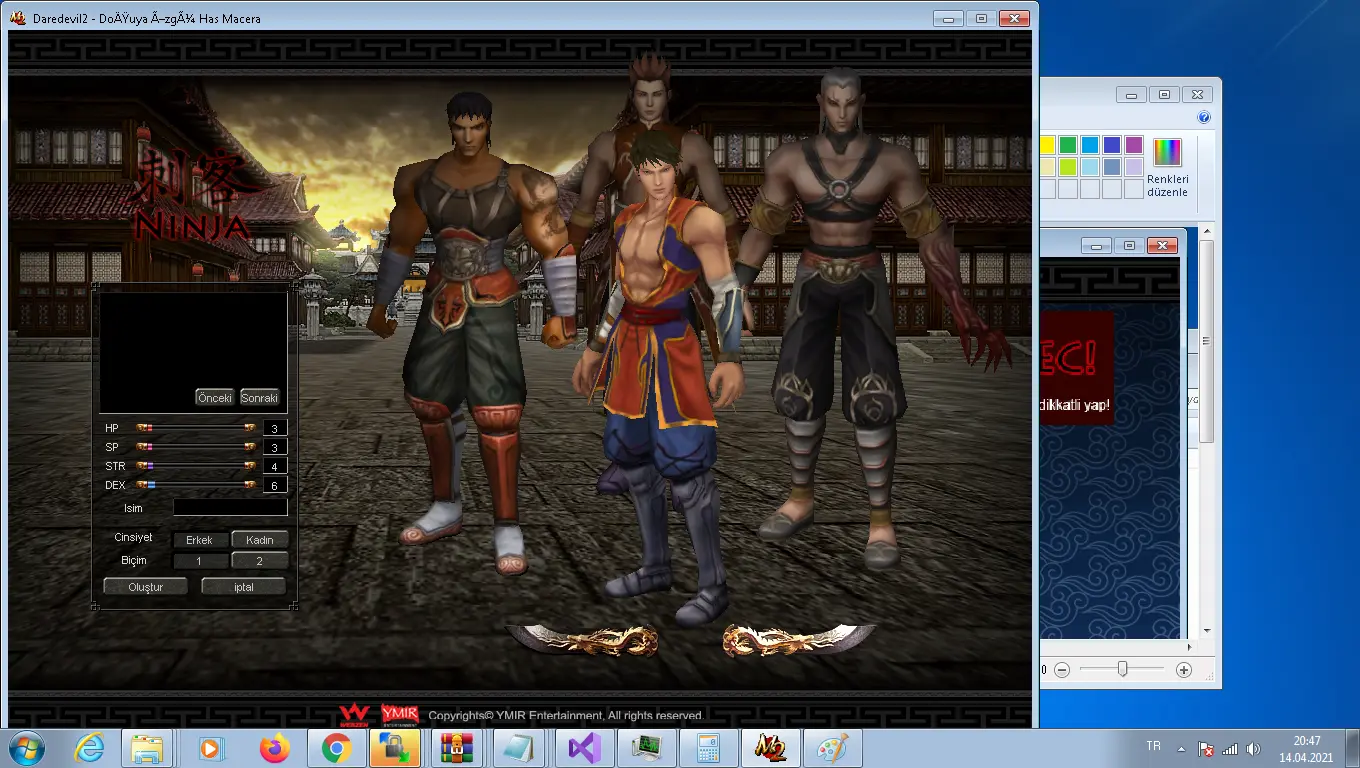Click the DEX slider's right increase arrow
This screenshot has width=1360, height=768.
tap(250, 485)
